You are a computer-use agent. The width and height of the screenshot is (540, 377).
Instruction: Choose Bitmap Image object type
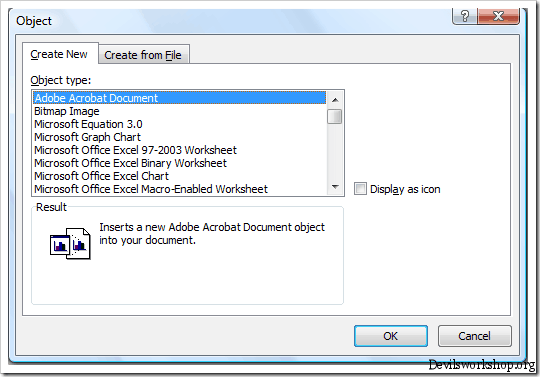click(179, 111)
